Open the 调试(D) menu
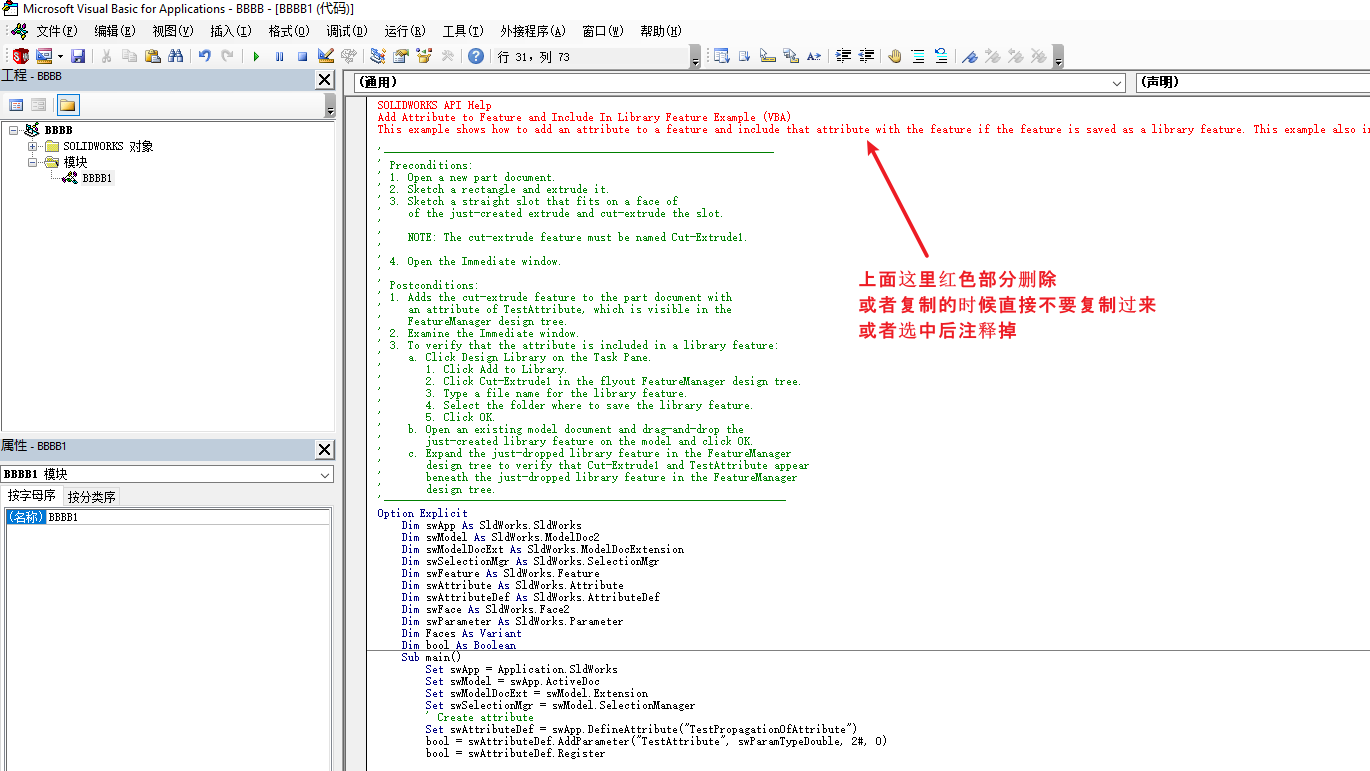The height and width of the screenshot is (771, 1370). tap(346, 31)
